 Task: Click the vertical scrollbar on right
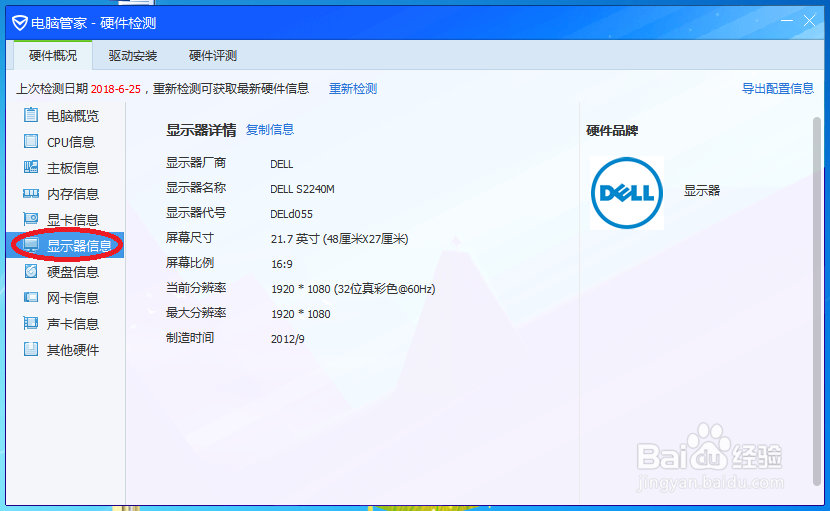(817, 301)
